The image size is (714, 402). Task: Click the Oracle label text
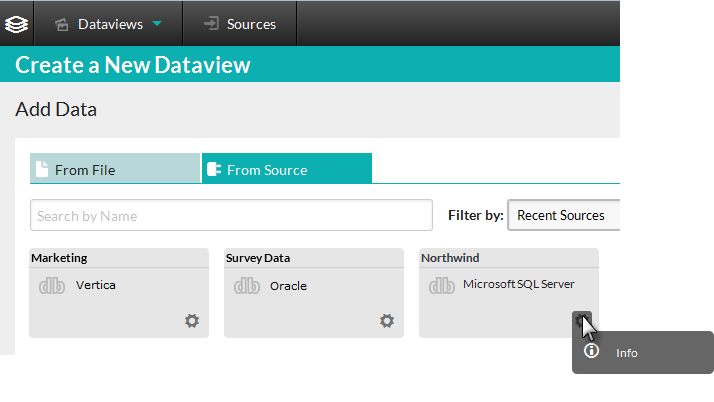[x=288, y=286]
